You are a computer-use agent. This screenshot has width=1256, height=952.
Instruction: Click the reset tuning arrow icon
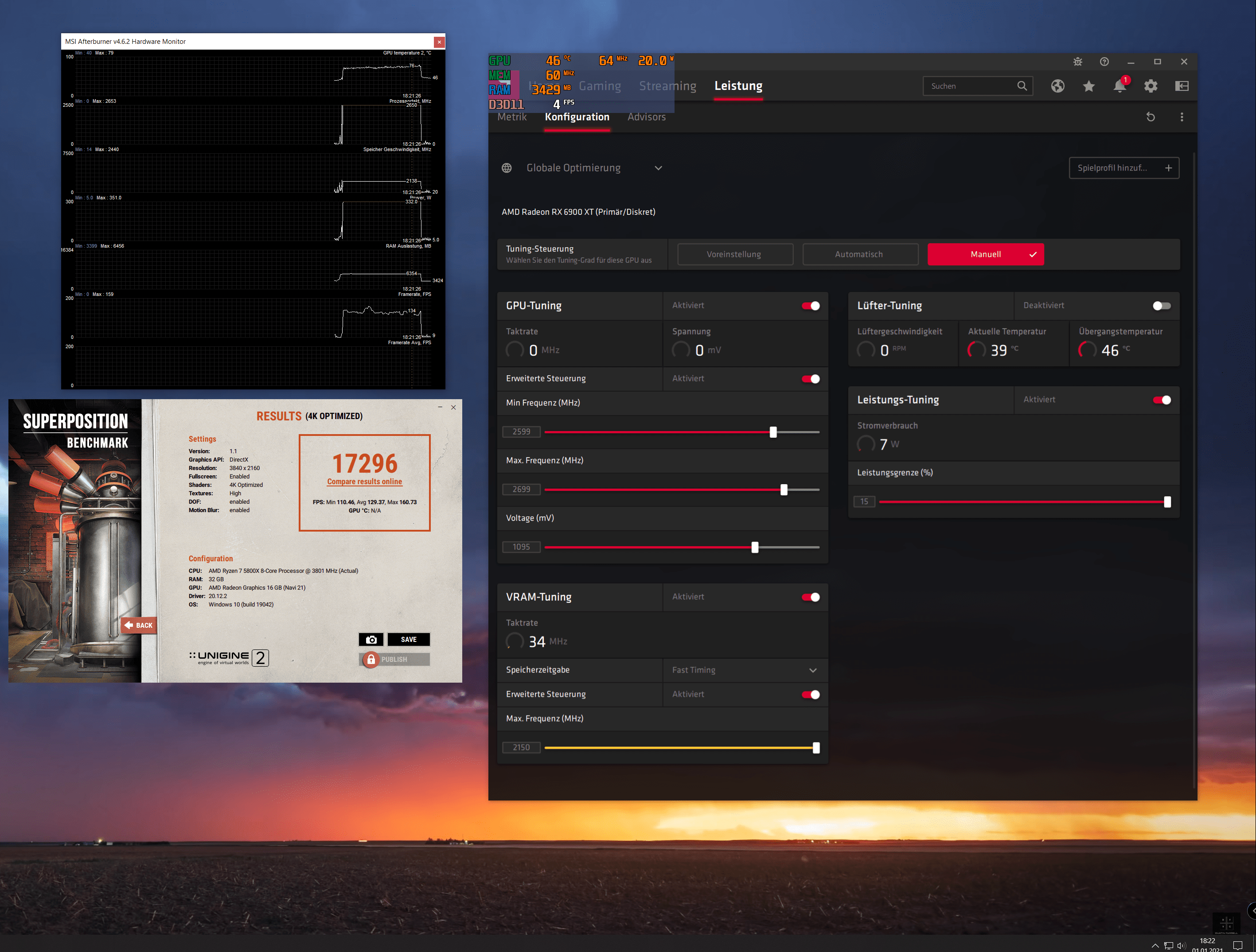(1151, 117)
